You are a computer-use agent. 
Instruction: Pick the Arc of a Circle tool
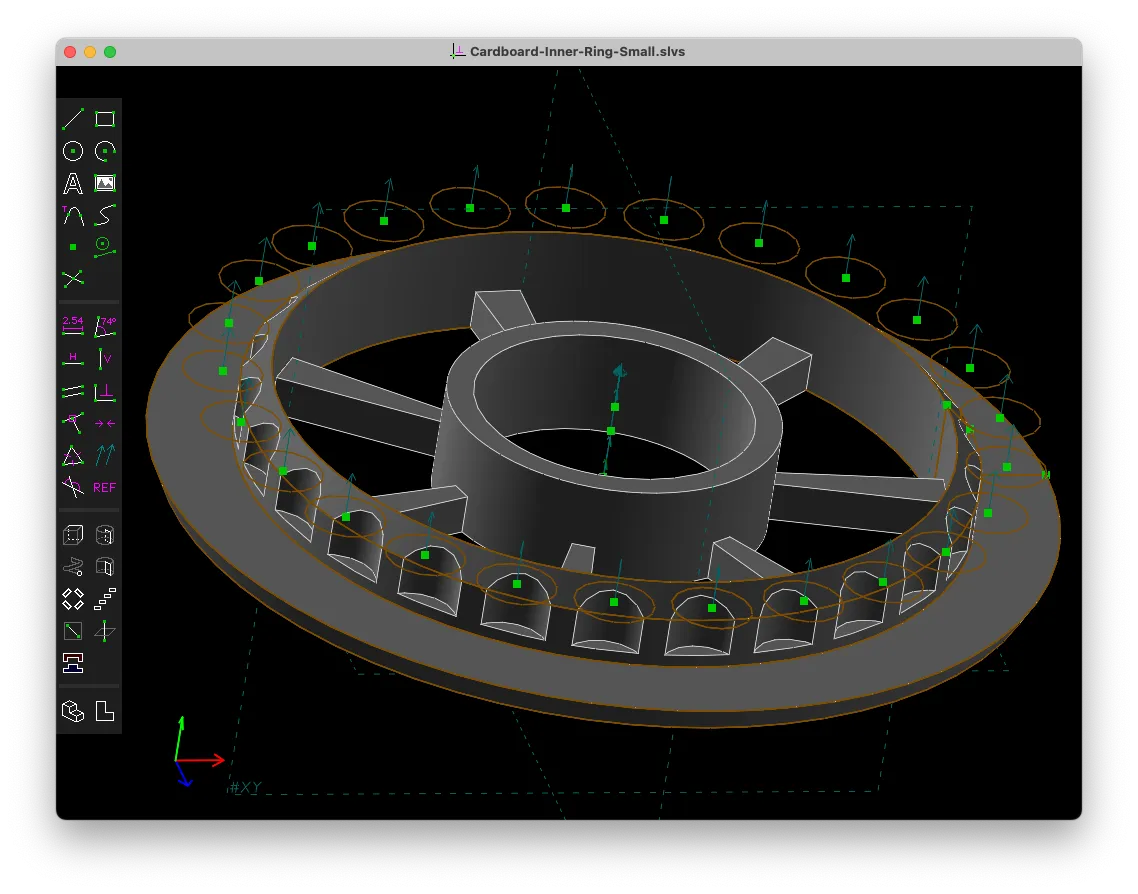click(105, 151)
